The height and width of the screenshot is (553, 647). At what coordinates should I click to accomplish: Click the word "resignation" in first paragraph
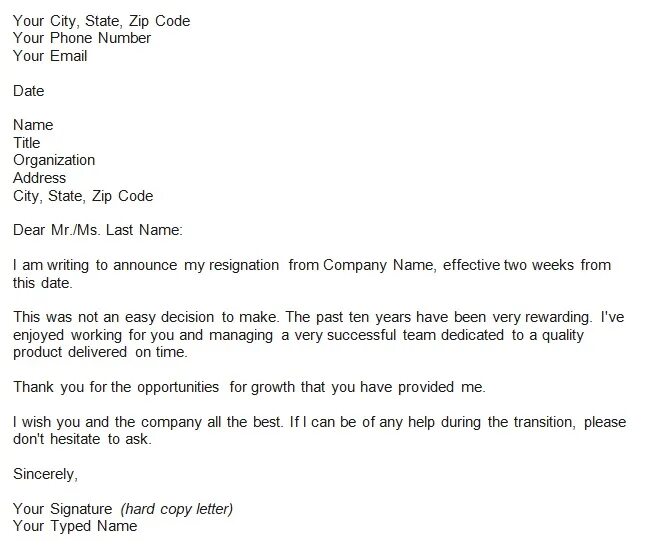point(234,265)
